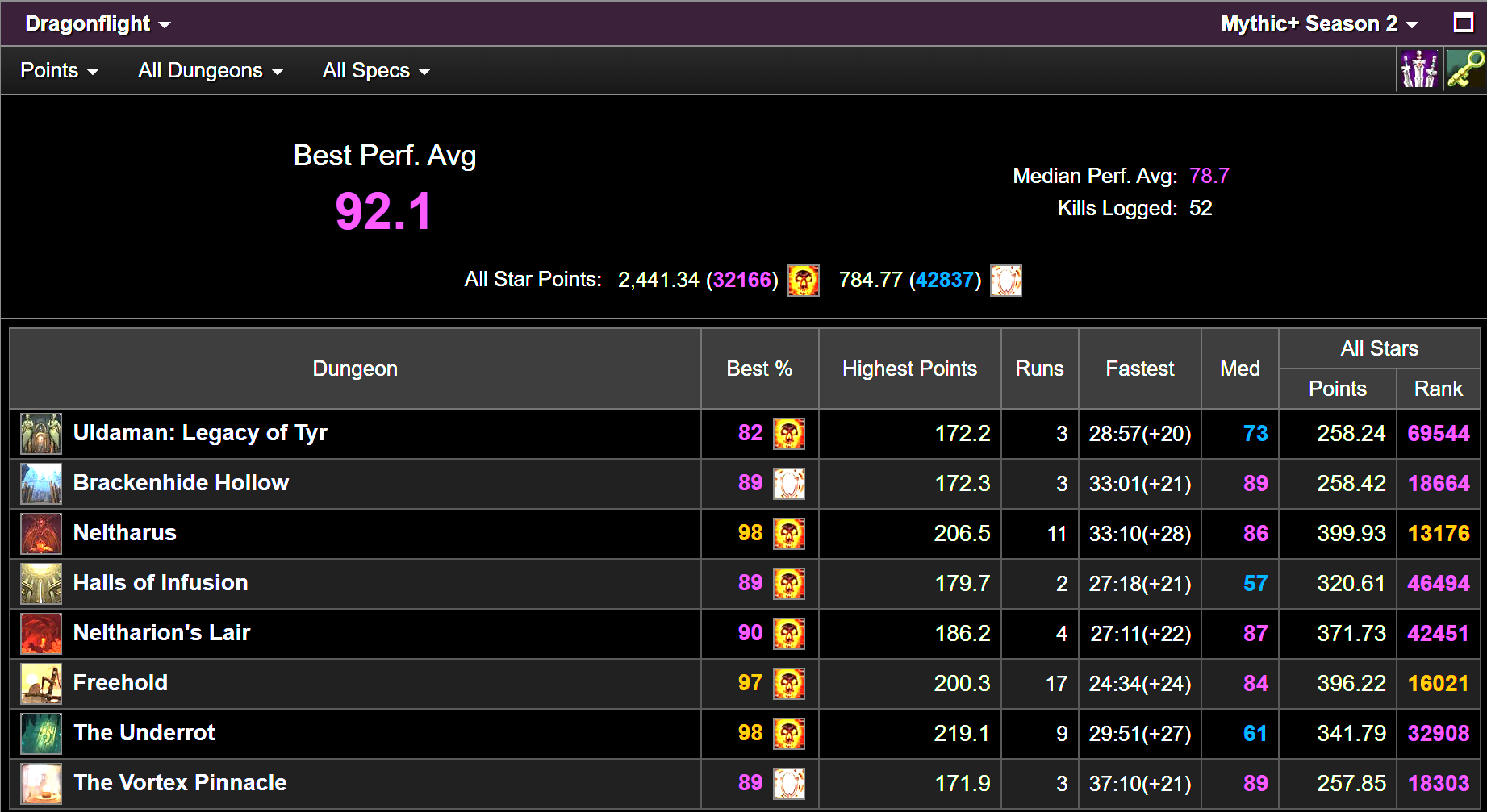Click the Highest Points column header
The width and height of the screenshot is (1487, 812).
coord(909,369)
